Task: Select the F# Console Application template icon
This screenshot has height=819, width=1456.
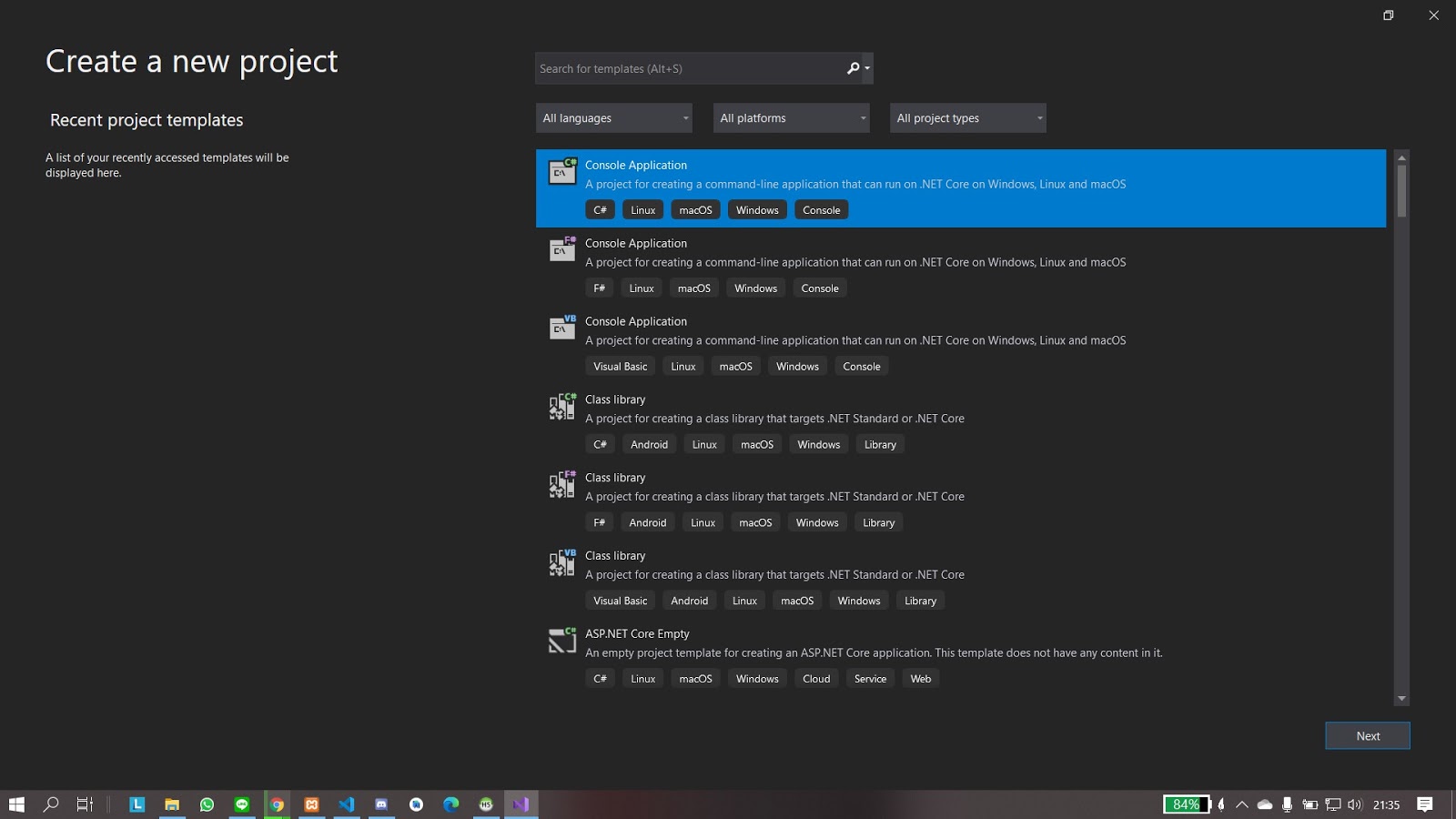Action: 562,249
